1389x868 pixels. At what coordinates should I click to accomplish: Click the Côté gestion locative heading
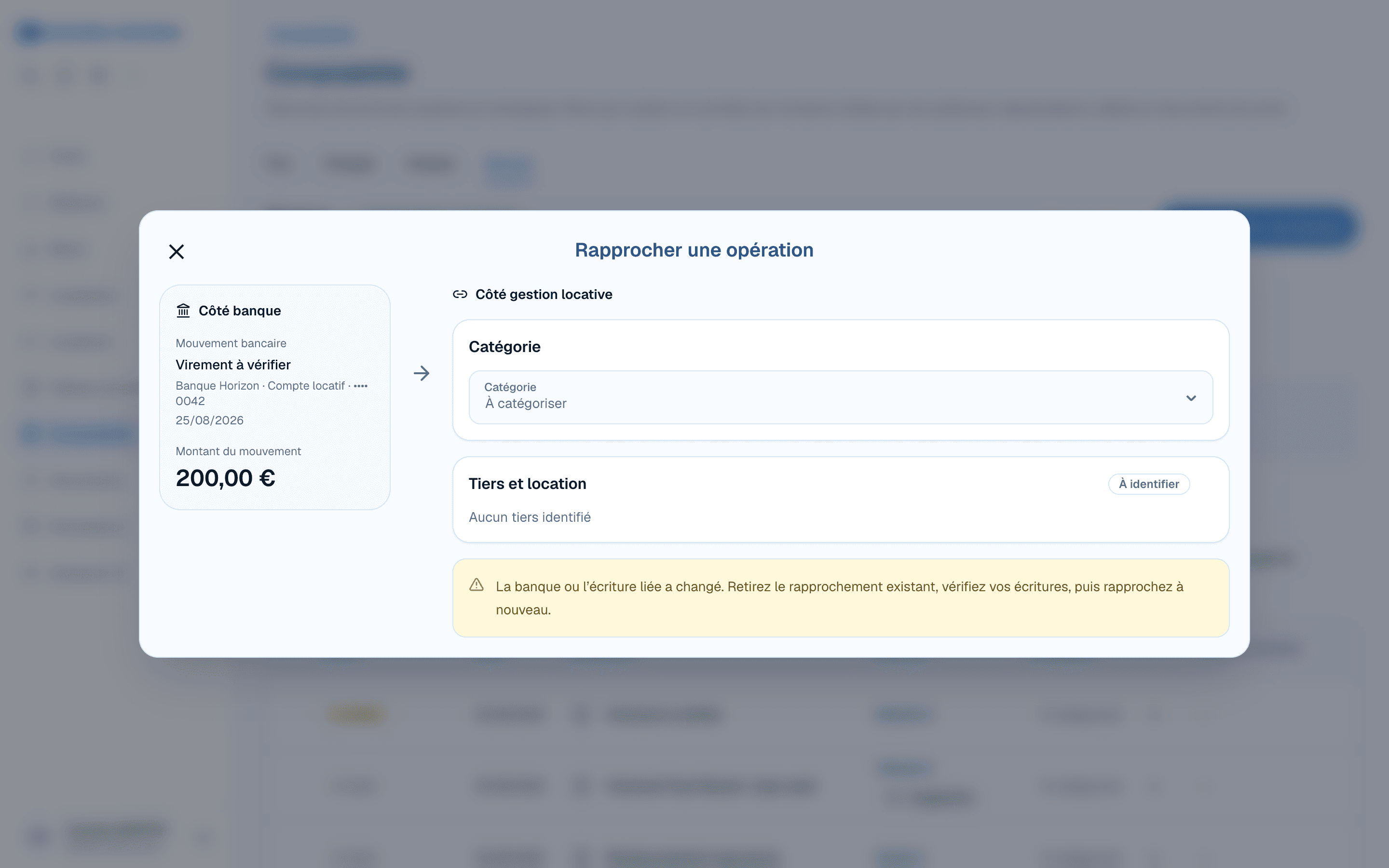pyautogui.click(x=544, y=295)
